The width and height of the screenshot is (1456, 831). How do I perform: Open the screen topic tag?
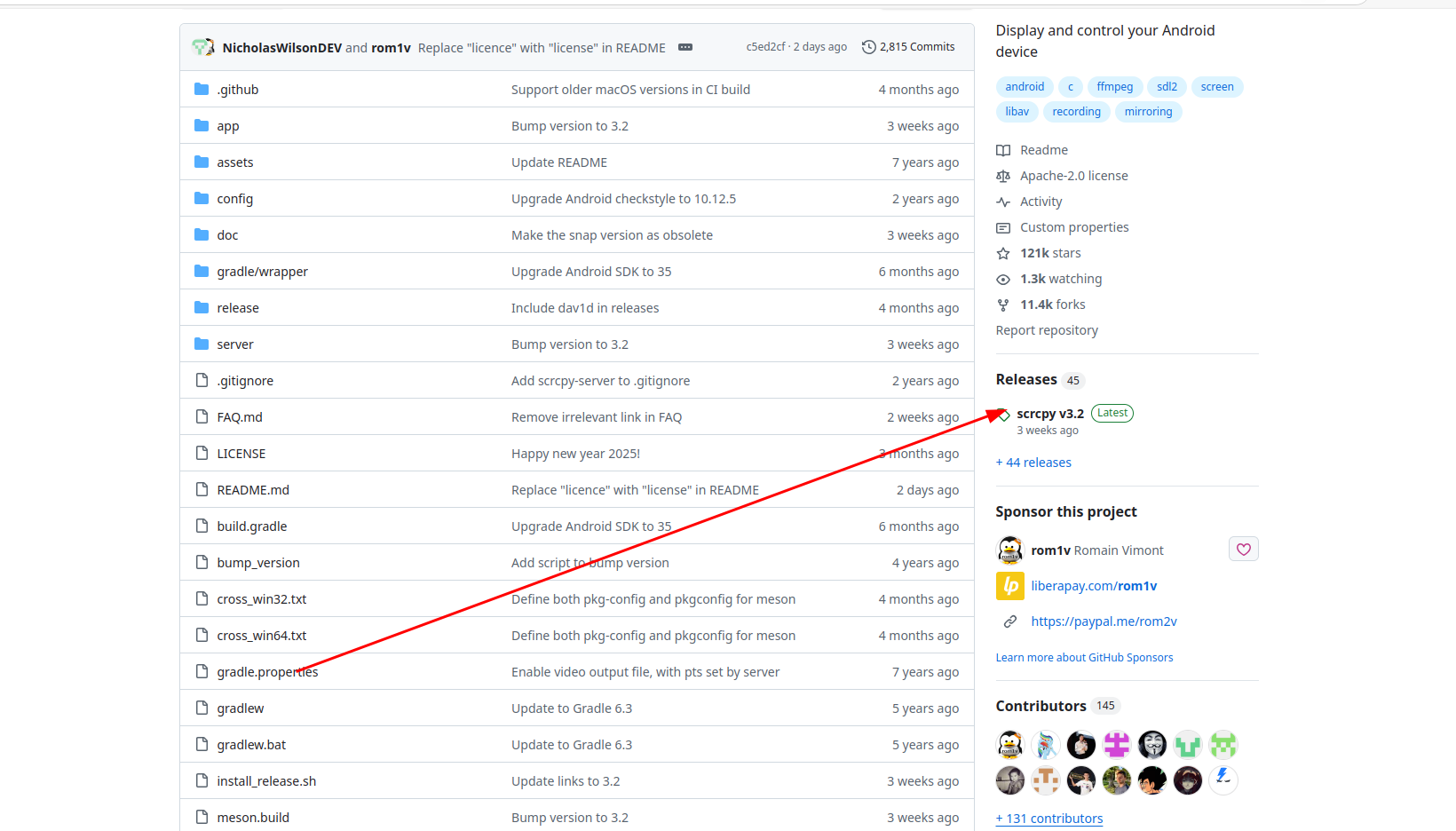tap(1217, 86)
